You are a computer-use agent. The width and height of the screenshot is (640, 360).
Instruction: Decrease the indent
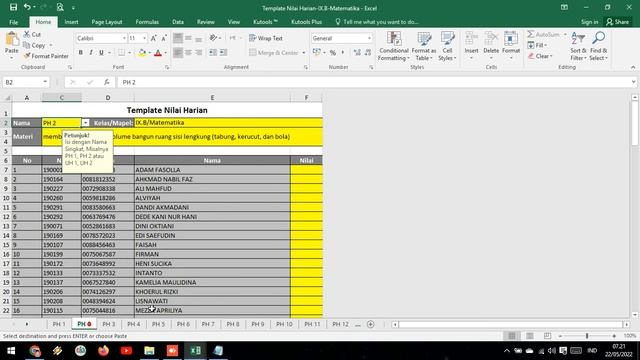tap(213, 53)
